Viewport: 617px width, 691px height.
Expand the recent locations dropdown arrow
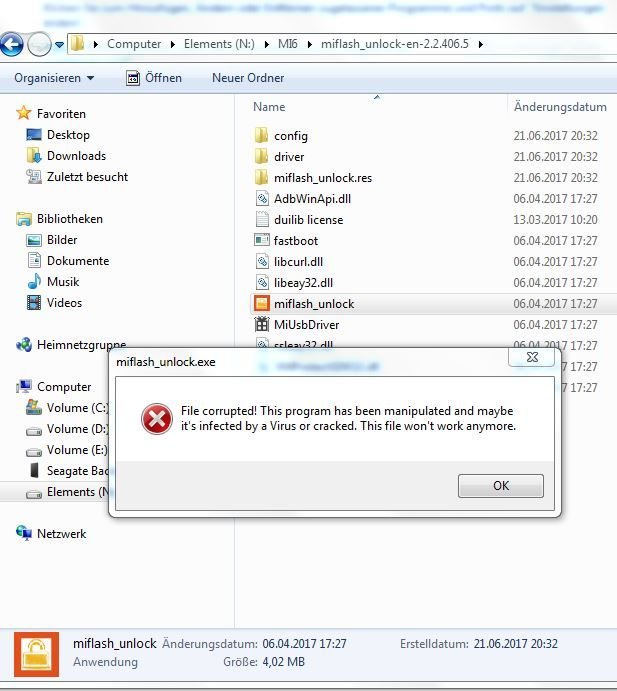click(59, 45)
